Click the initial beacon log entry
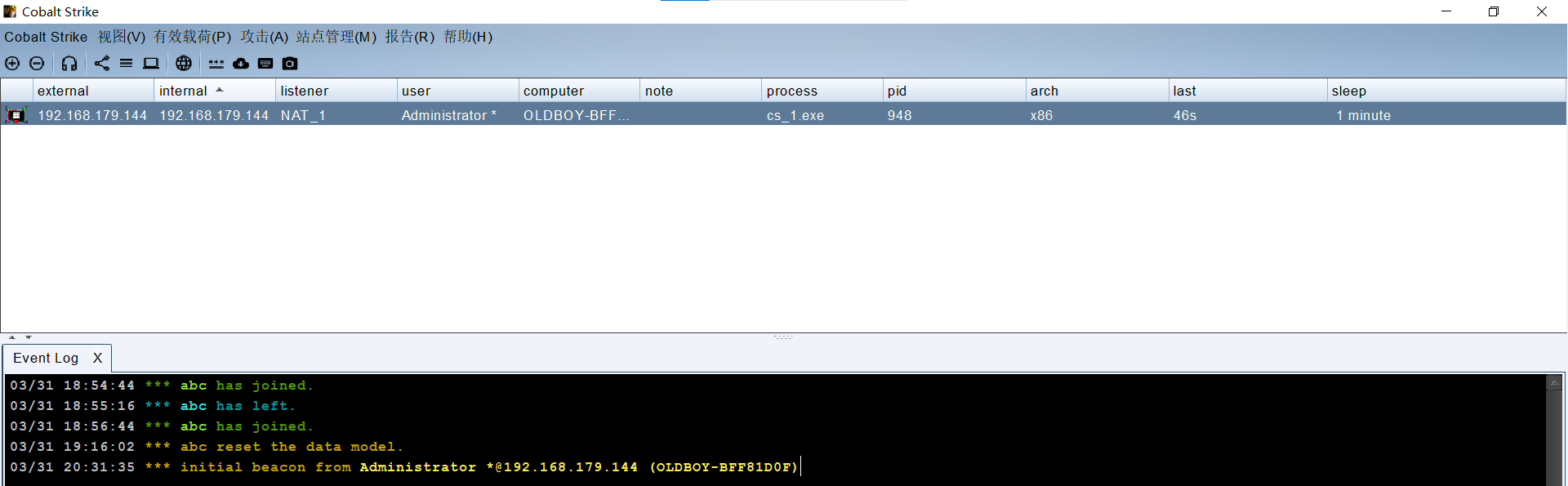 pos(404,467)
